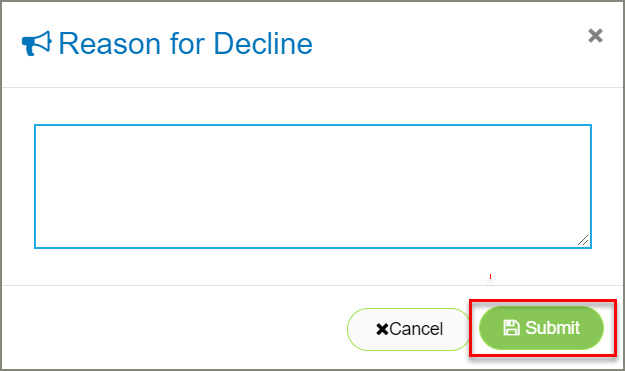The height and width of the screenshot is (371, 625).
Task: Place cursor in the blue-bordered textarea
Action: tap(313, 186)
